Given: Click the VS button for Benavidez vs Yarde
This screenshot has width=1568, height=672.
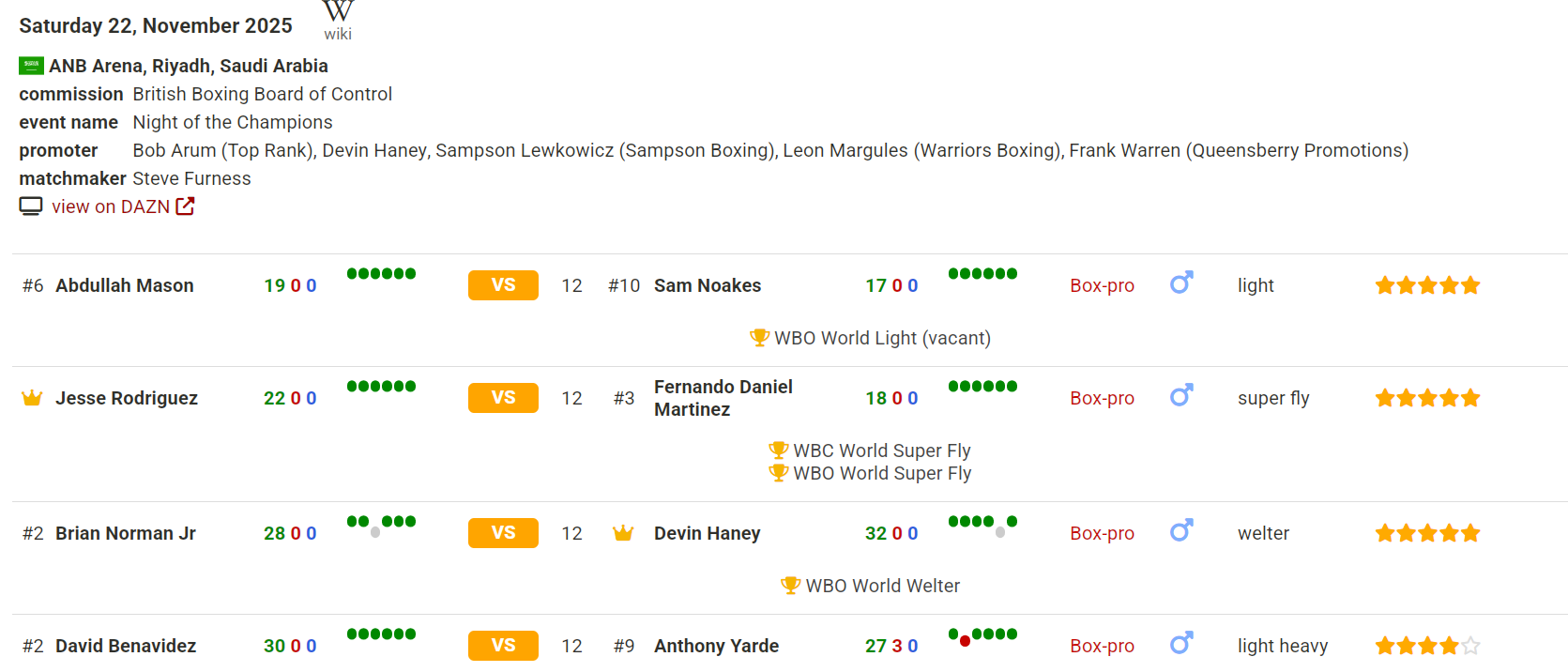Looking at the screenshot, I should pos(503,646).
